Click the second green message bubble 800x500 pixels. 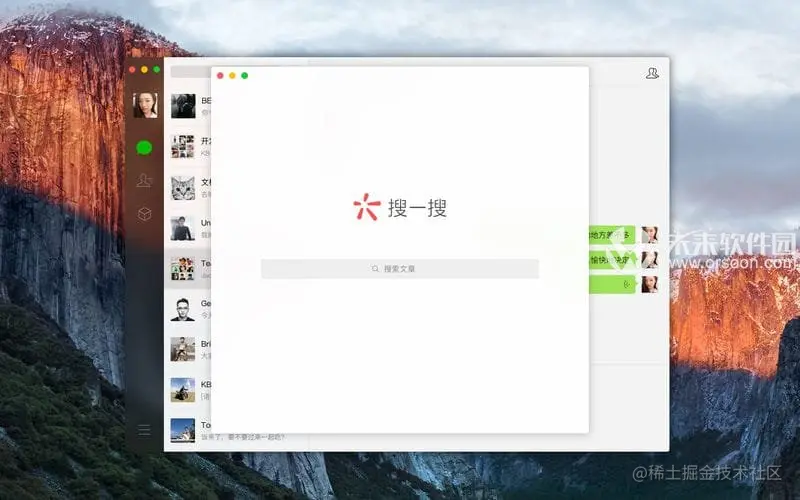(612, 260)
